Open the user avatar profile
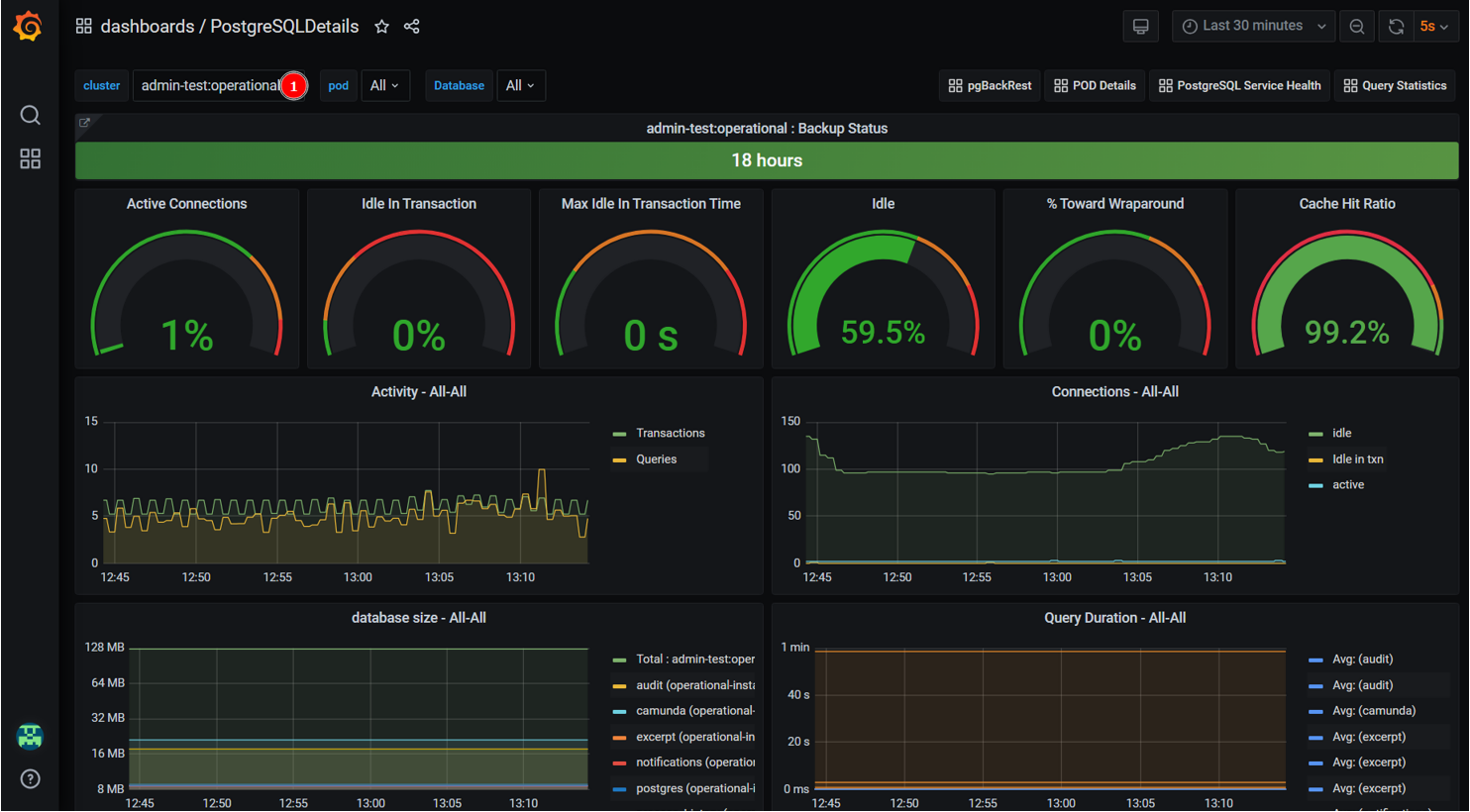This screenshot has width=1470, height=812. tap(31, 736)
